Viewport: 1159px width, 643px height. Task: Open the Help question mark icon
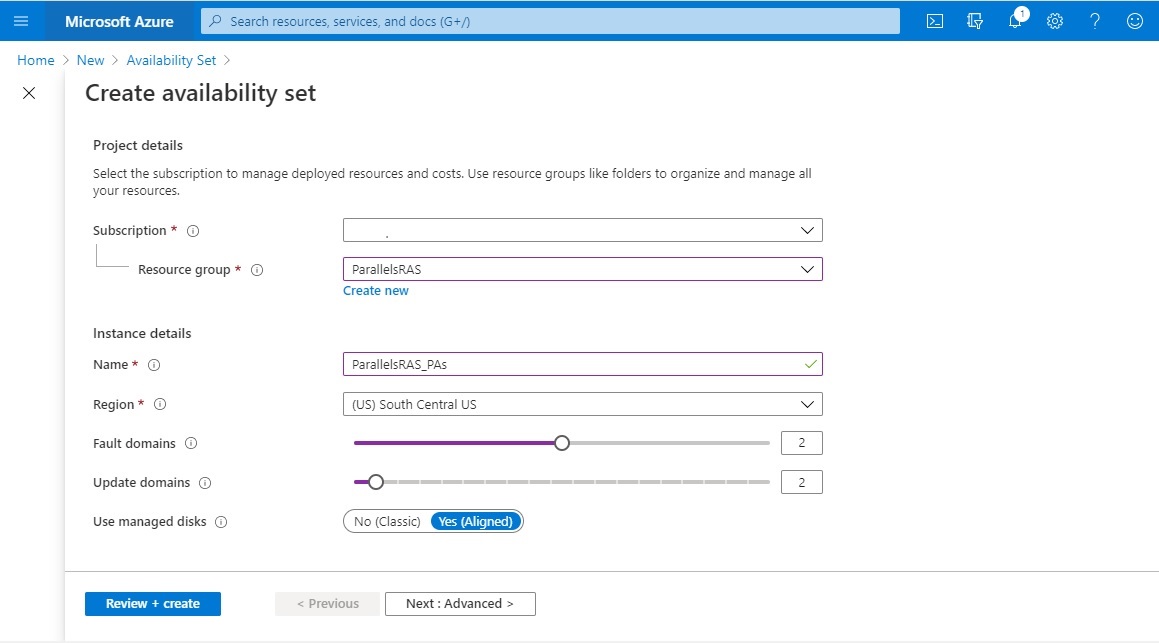[1094, 20]
